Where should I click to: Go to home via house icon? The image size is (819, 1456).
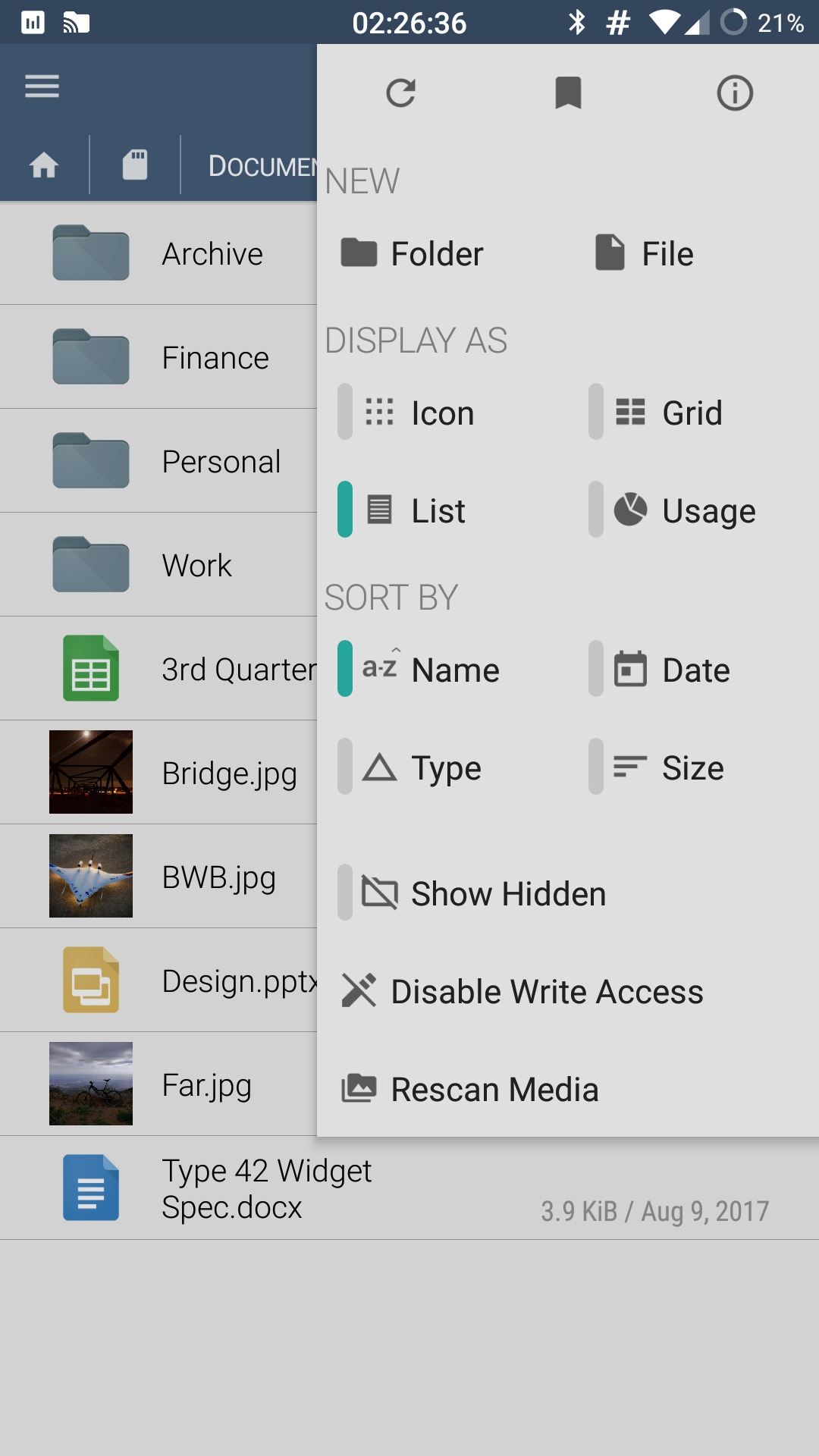pos(44,165)
